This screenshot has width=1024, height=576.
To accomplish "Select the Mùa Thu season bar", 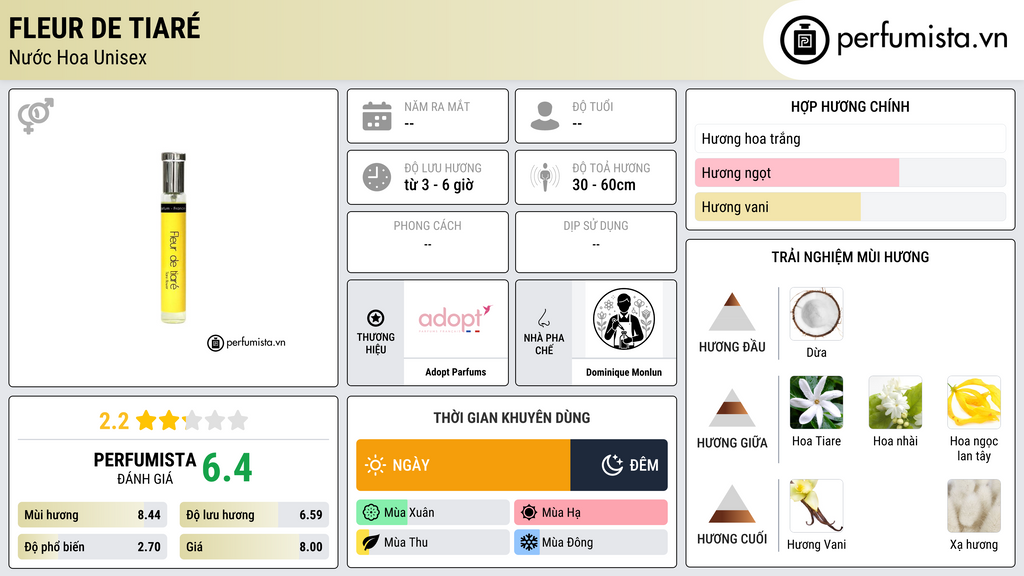I will 432,542.
